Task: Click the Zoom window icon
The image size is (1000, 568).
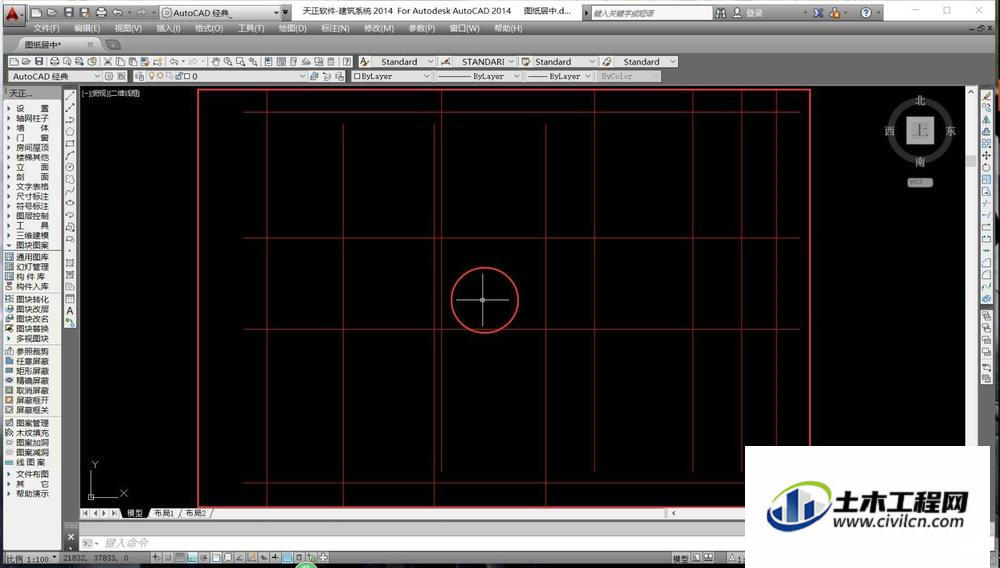Action: [x=240, y=62]
